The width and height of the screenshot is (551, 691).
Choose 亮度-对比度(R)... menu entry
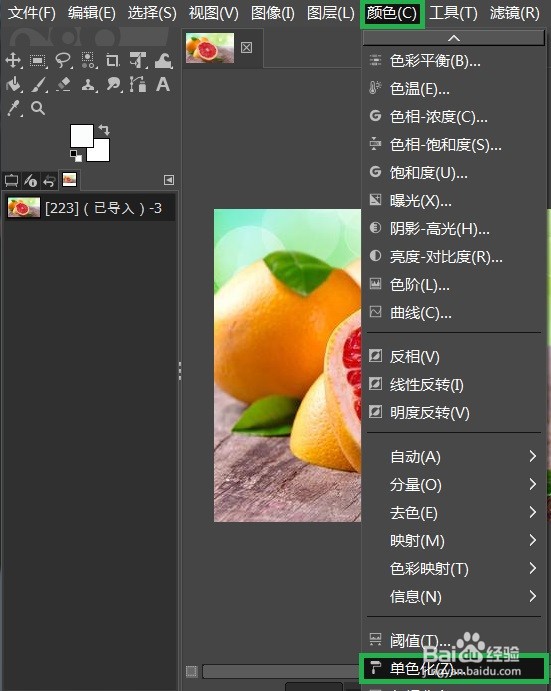click(454, 256)
